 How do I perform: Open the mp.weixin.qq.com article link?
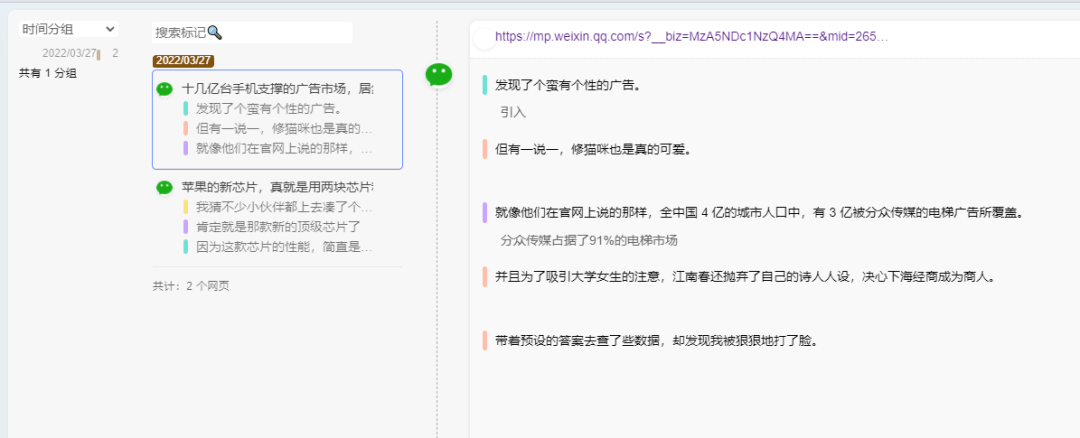(x=692, y=37)
